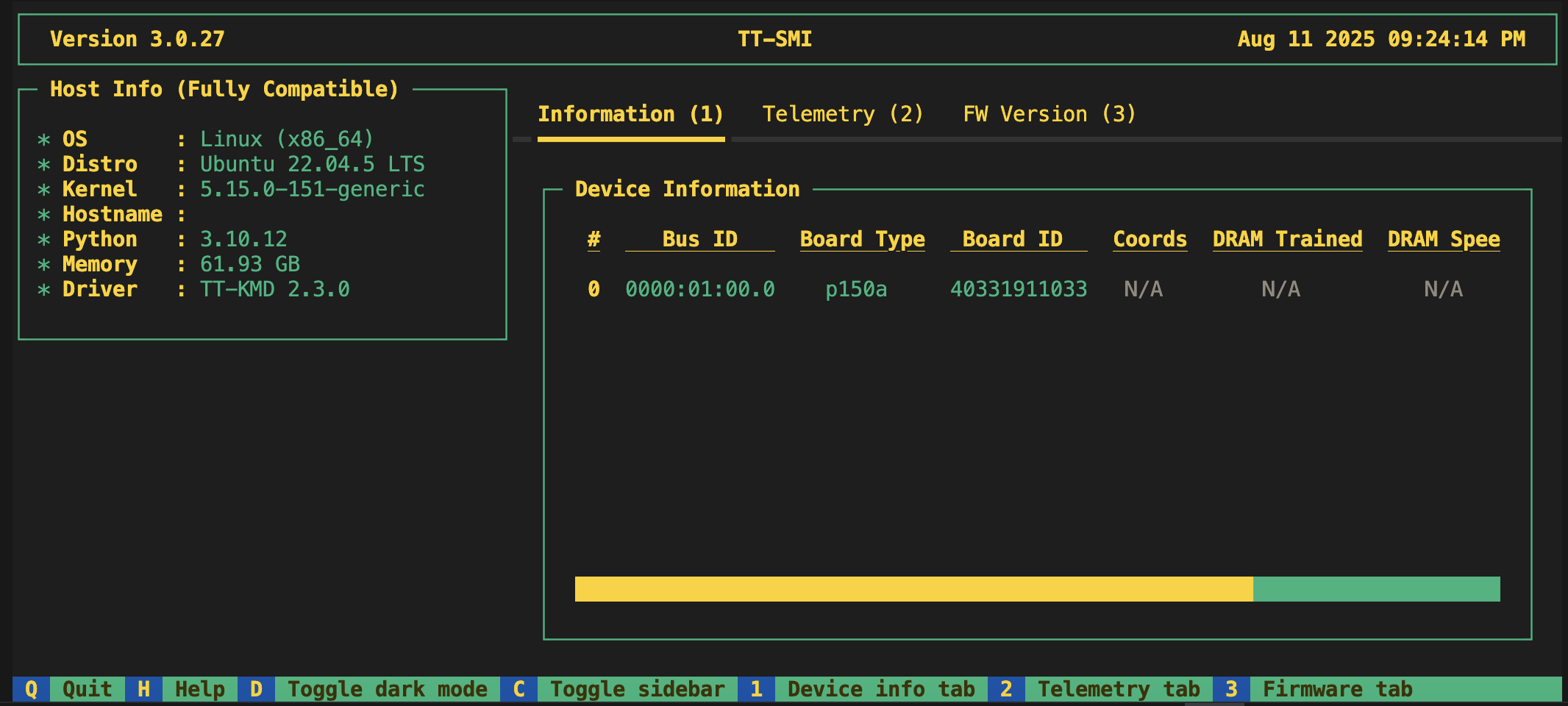Select the Information (1) tab
The image size is (1568, 706).
[x=630, y=114]
